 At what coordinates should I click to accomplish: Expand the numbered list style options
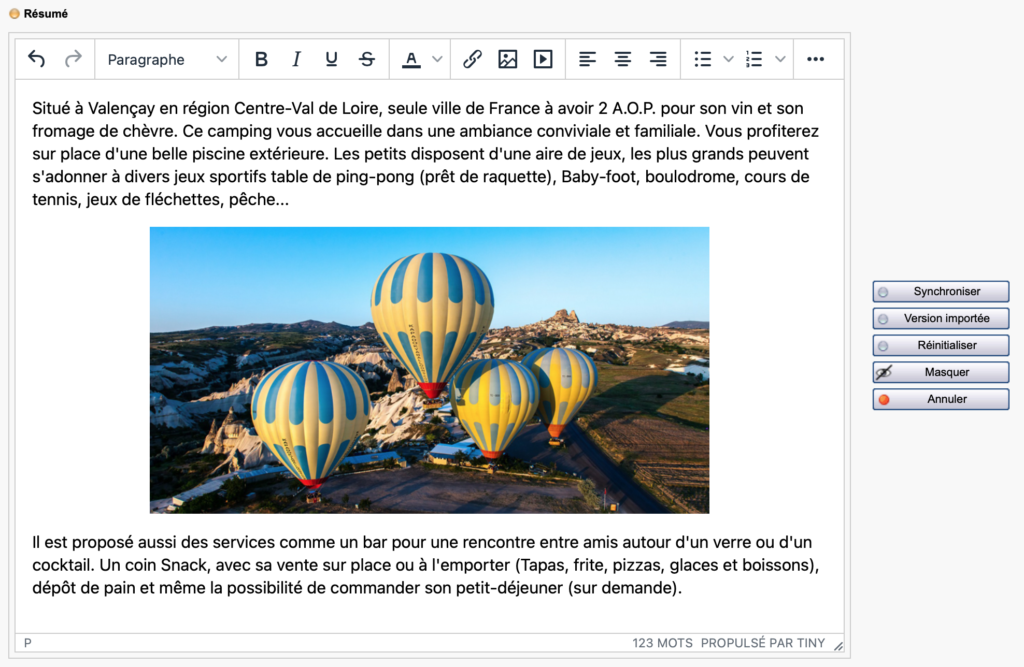click(x=780, y=59)
